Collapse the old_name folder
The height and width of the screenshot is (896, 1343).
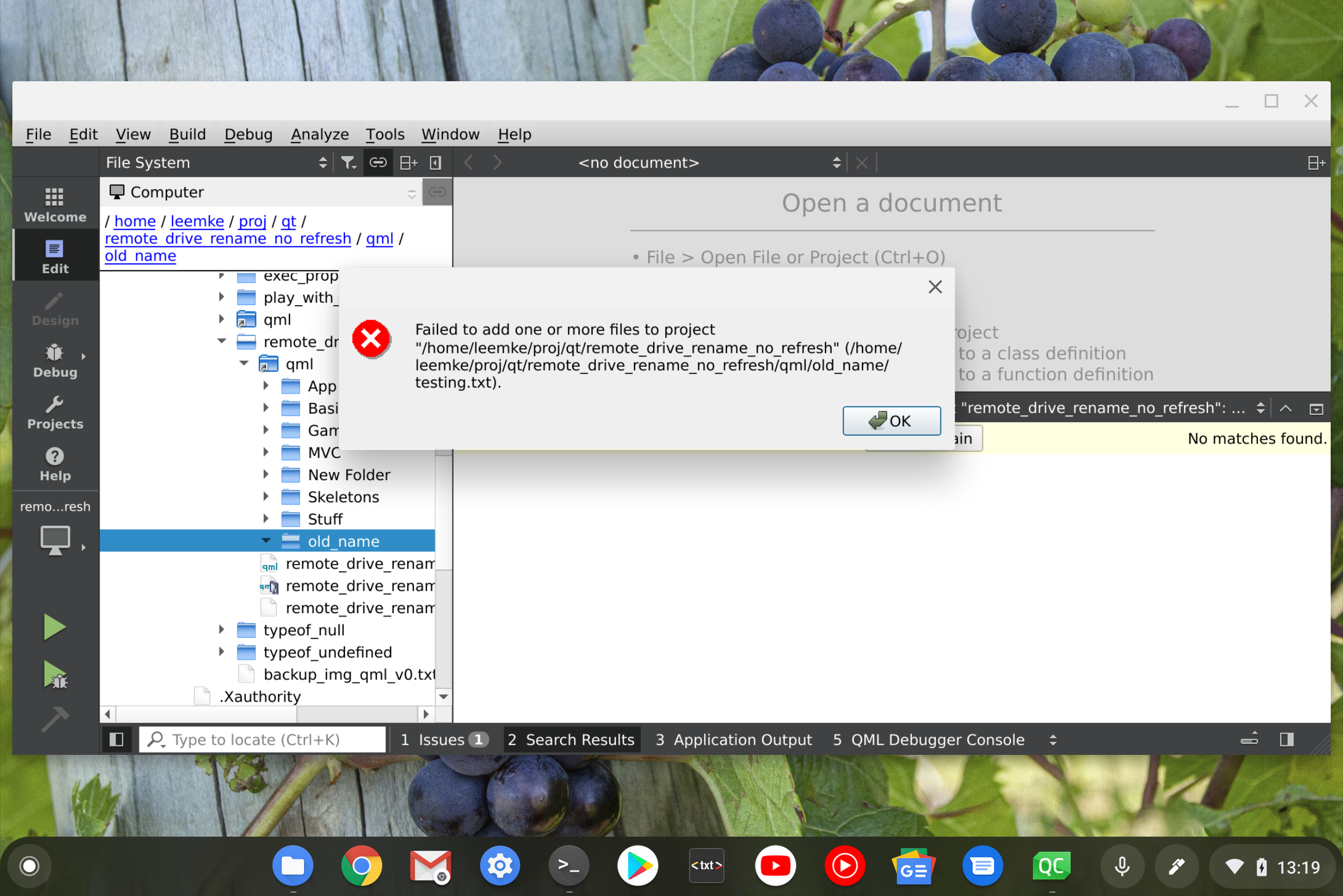pos(265,540)
